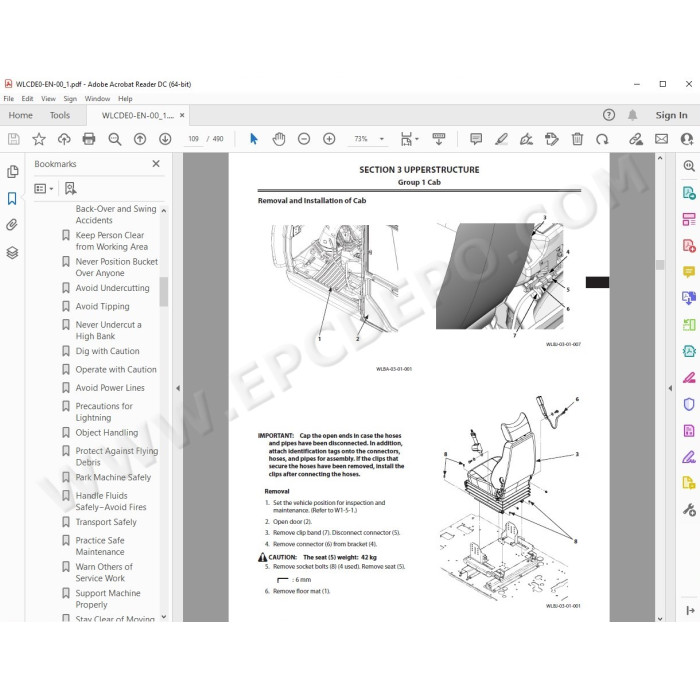The image size is (700, 700).
Task: Go to previous page up arrow
Action: point(140,139)
